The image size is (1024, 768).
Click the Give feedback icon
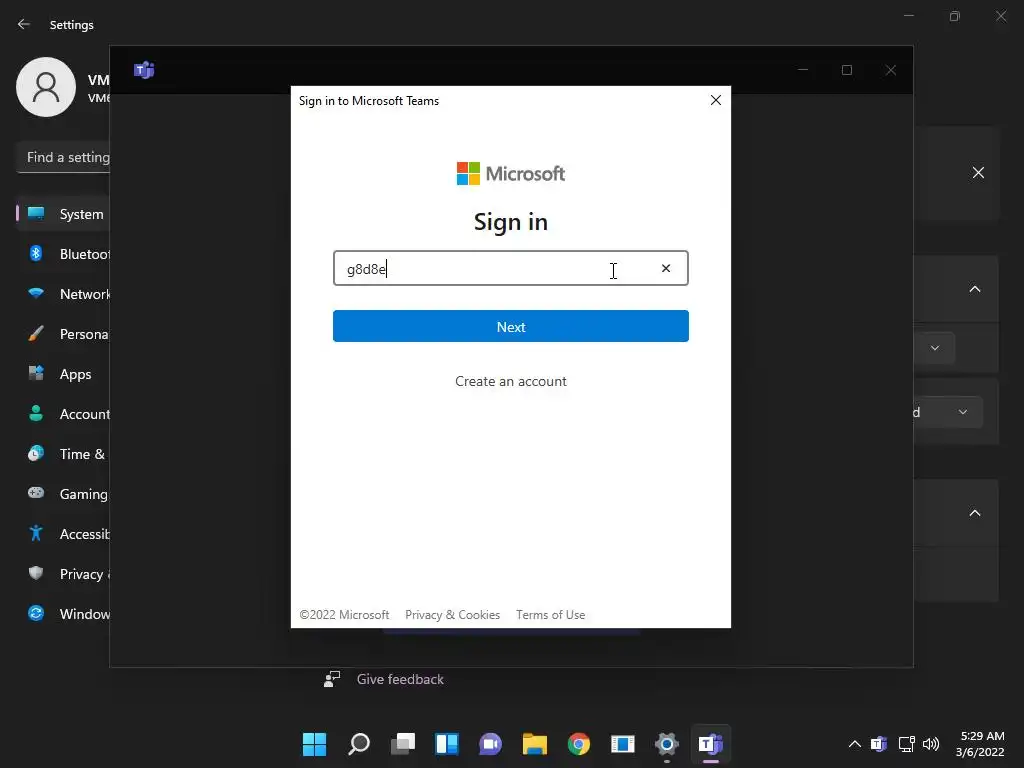tap(332, 679)
